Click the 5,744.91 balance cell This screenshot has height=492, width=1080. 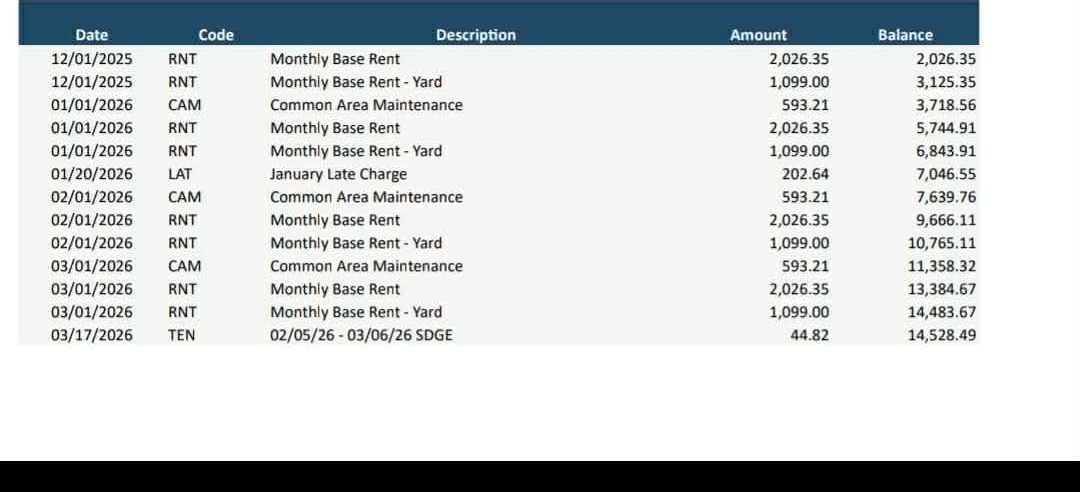click(x=946, y=128)
